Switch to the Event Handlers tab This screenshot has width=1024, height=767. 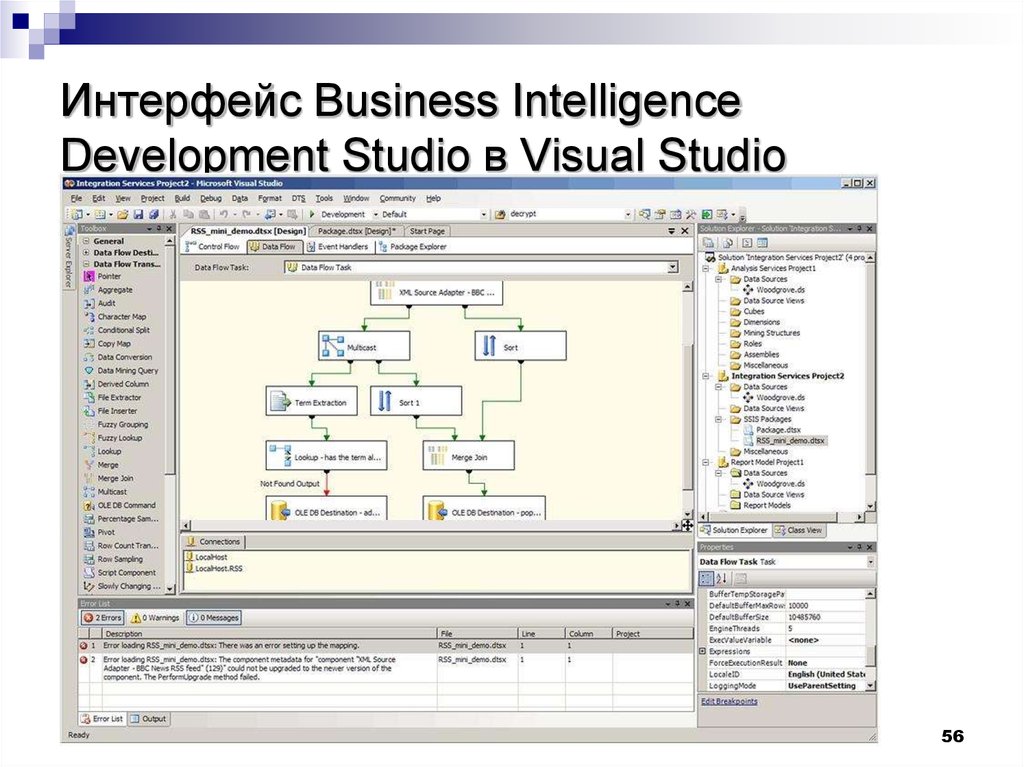(336, 247)
